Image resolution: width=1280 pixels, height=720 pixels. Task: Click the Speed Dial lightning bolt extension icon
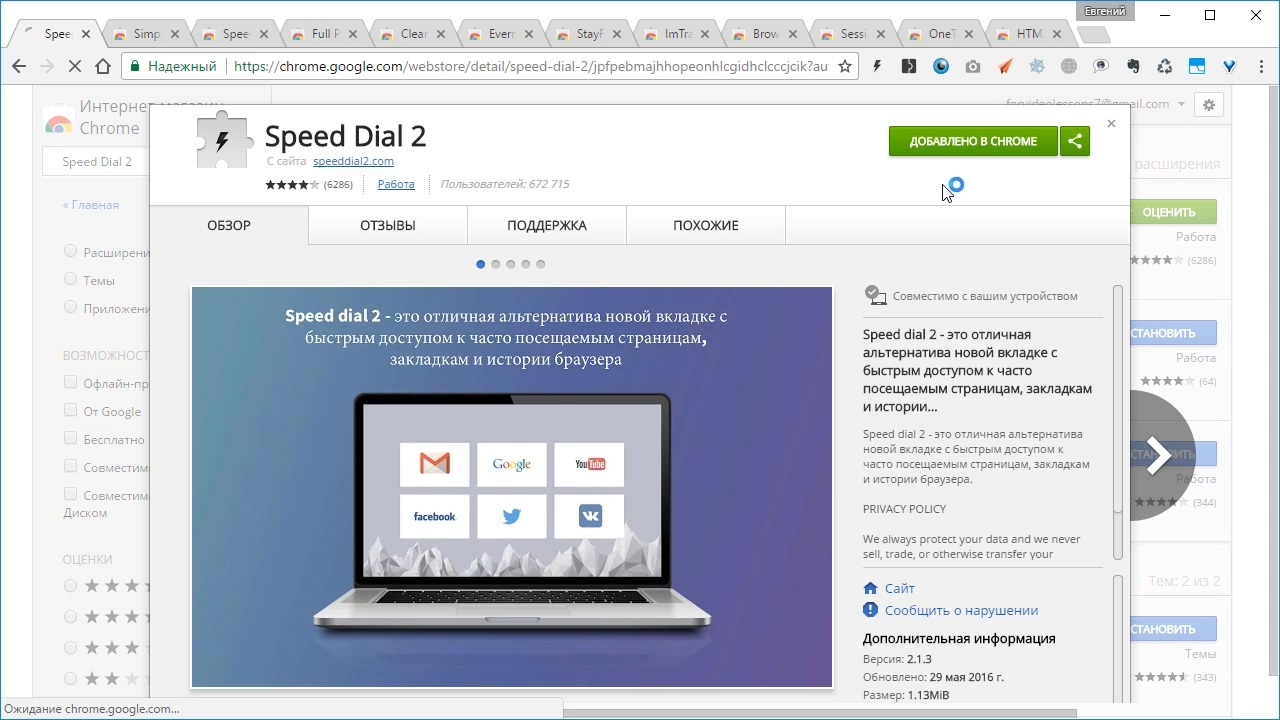877,67
